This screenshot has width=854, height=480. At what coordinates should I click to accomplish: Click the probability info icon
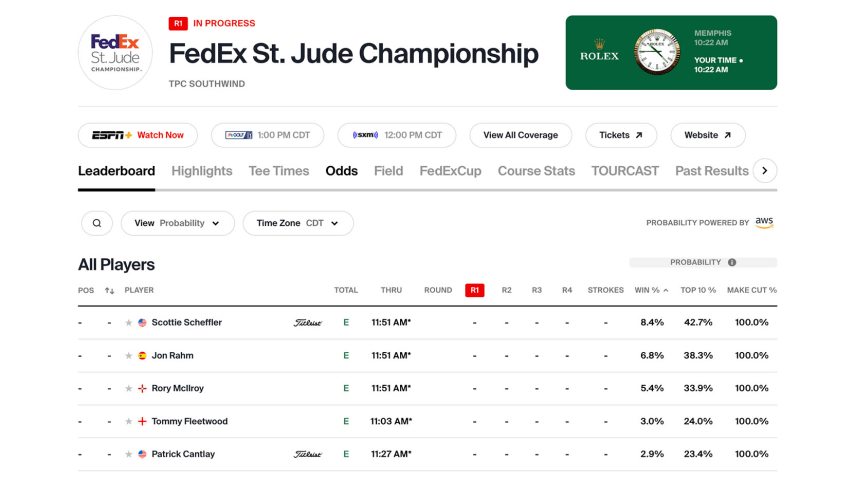(x=732, y=263)
